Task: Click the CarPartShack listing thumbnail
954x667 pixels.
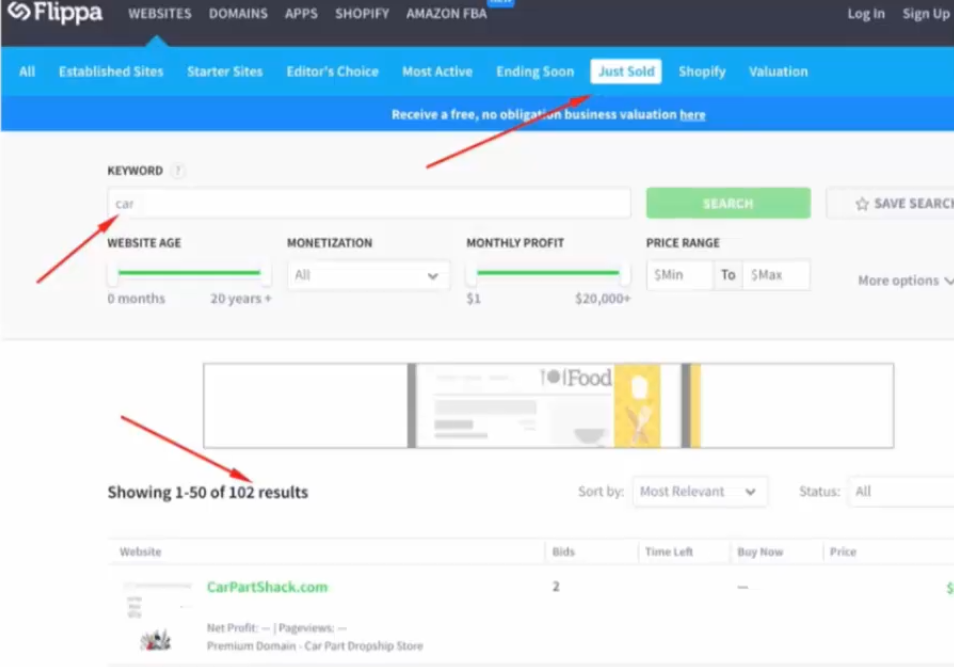Action: pos(156,615)
